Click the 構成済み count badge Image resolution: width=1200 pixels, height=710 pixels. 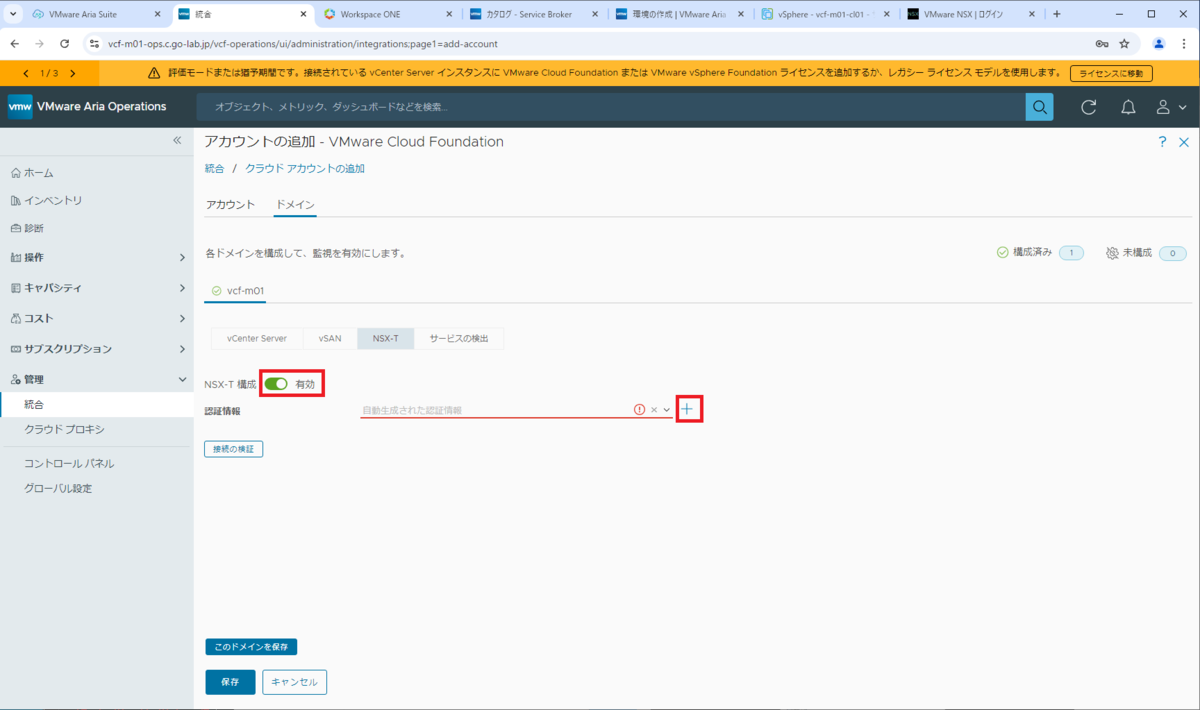click(1071, 253)
